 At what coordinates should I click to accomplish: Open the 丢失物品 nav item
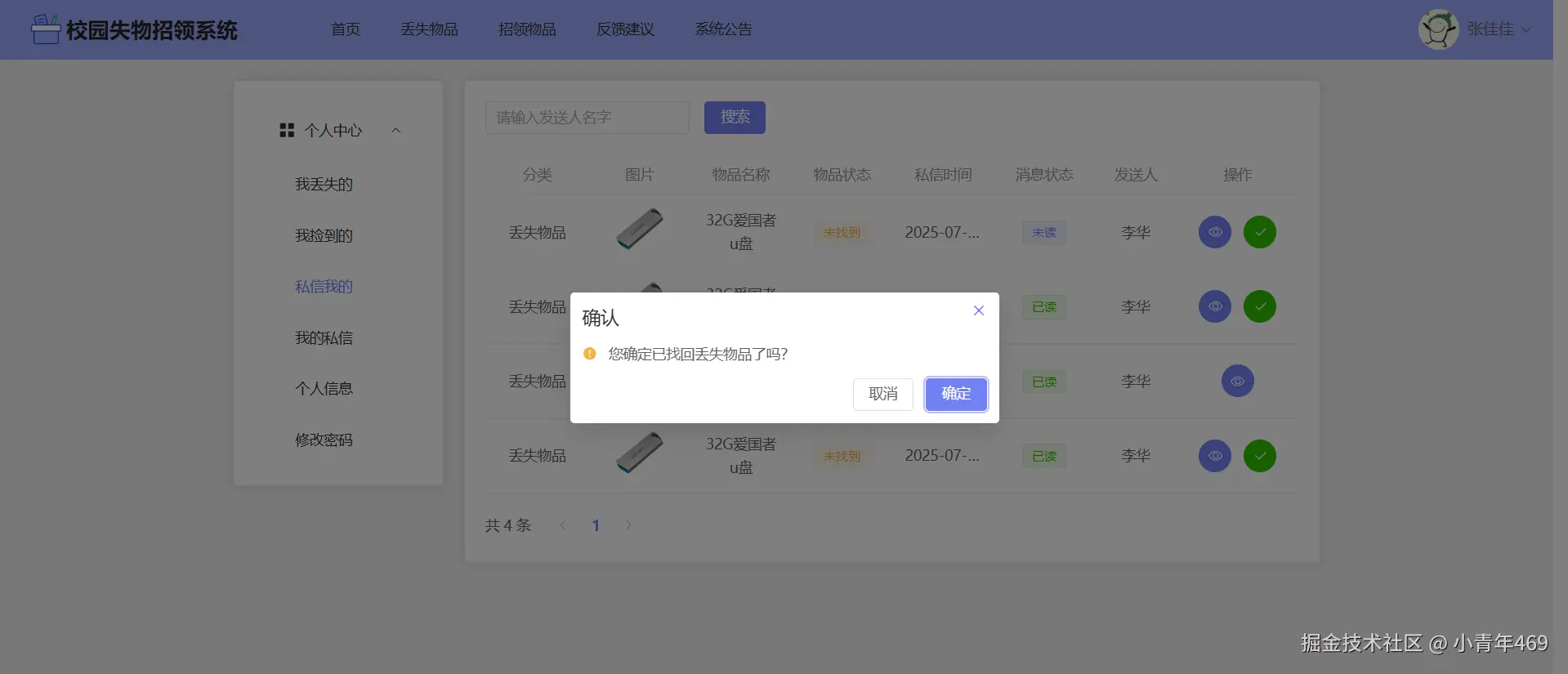[x=429, y=29]
